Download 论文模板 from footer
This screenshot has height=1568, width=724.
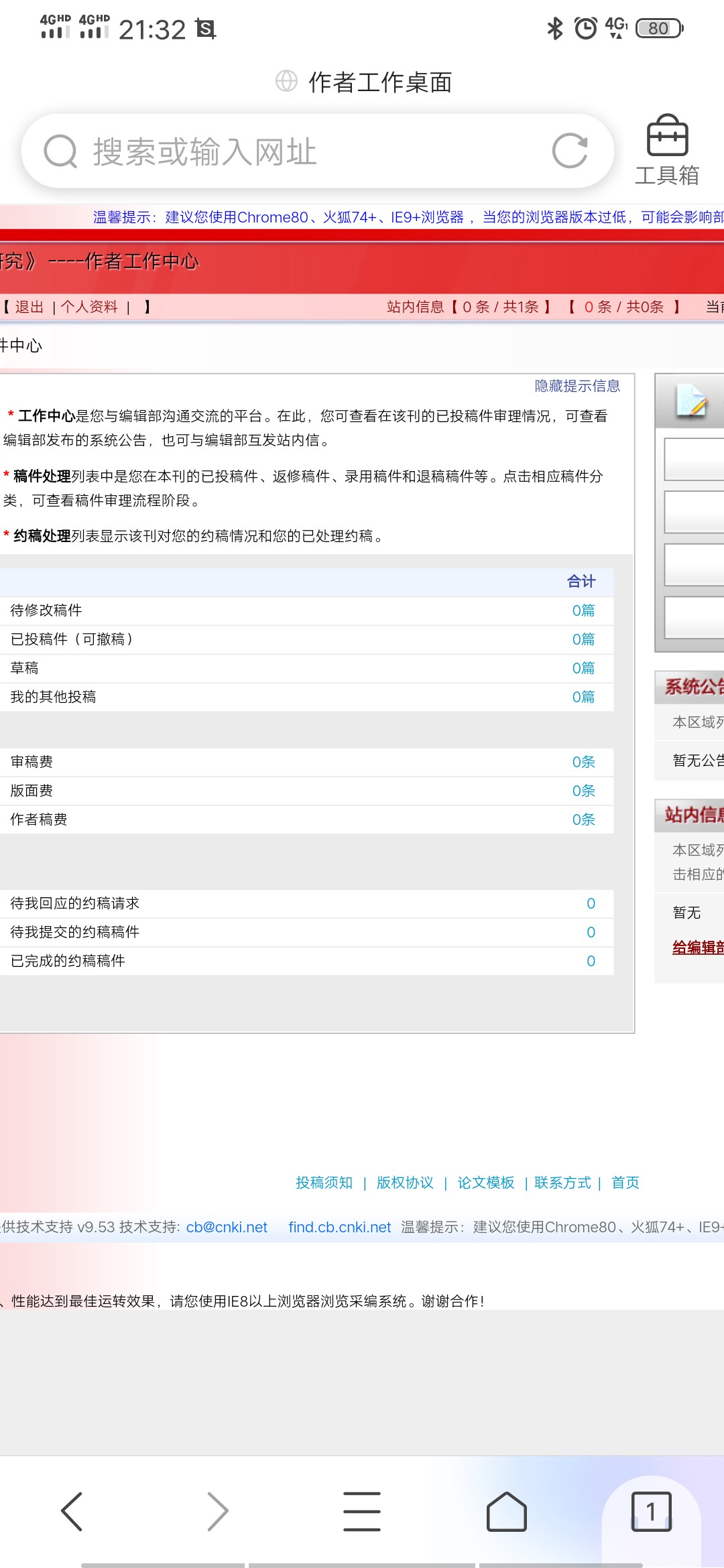(485, 1183)
